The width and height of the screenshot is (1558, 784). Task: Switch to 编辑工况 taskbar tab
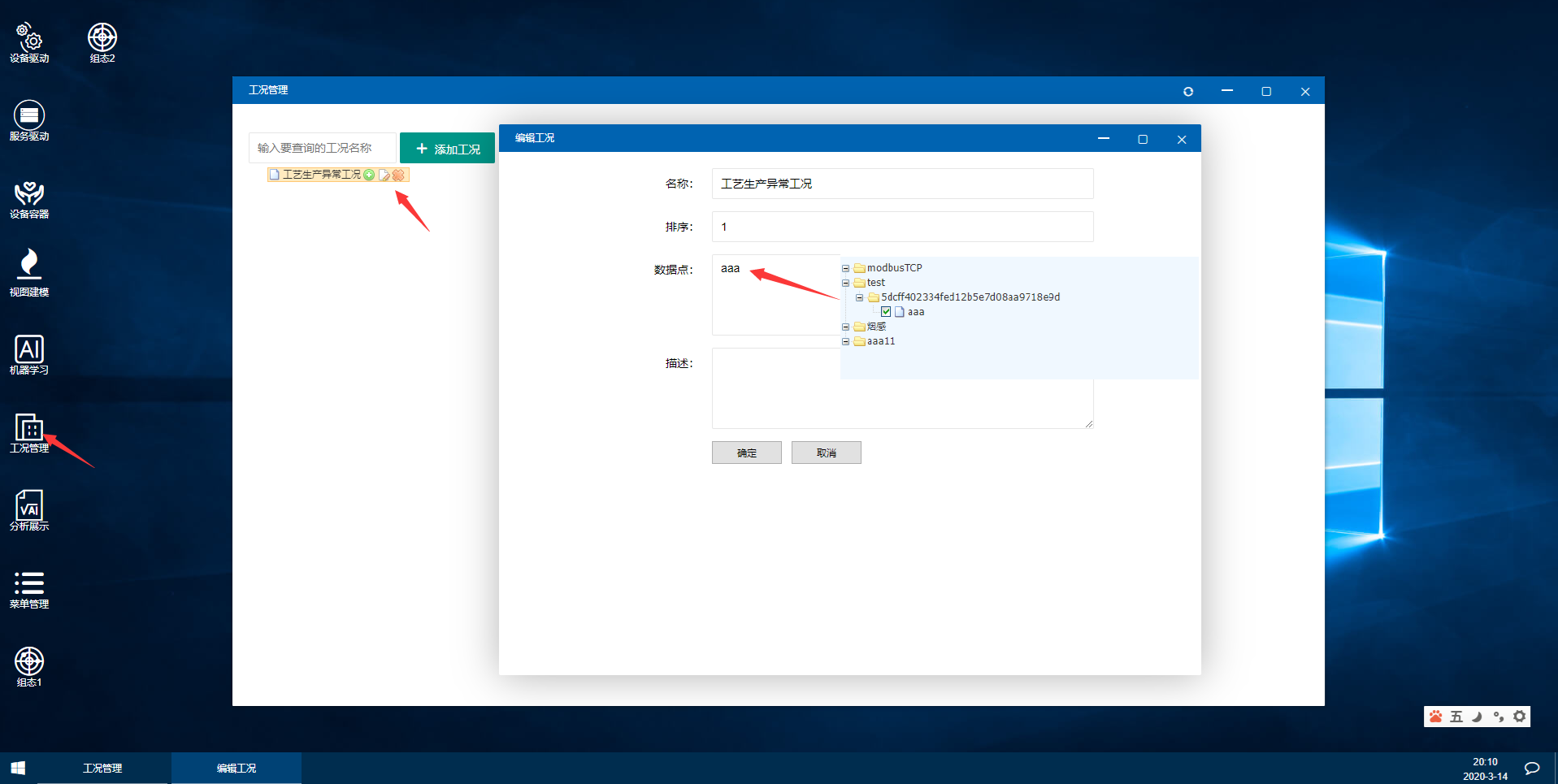[x=237, y=768]
